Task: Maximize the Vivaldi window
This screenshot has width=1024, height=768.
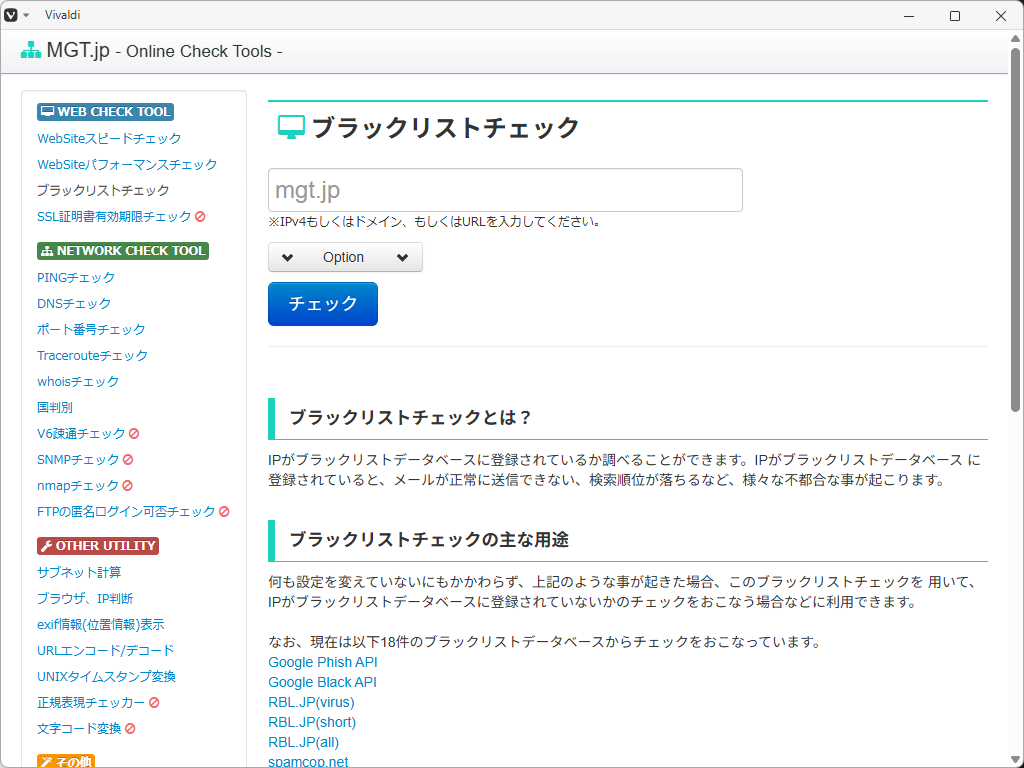Action: [955, 16]
